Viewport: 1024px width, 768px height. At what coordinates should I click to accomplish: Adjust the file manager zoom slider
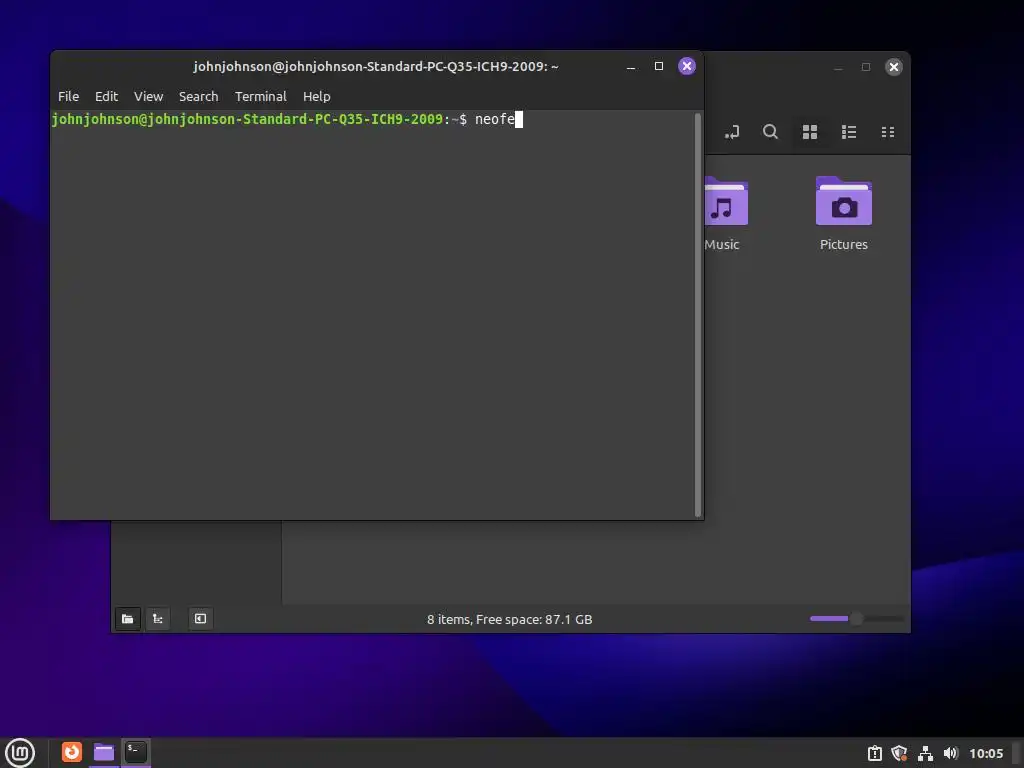856,618
